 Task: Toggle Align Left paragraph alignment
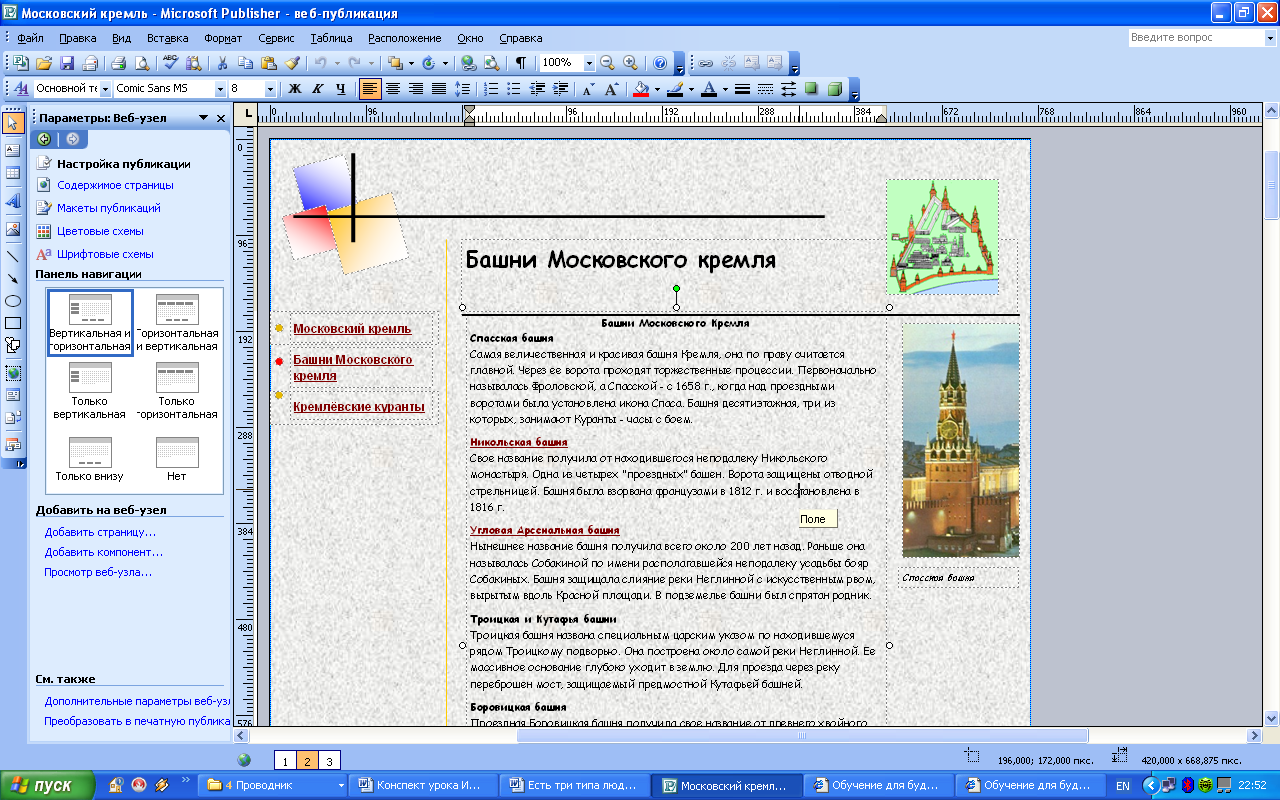pyautogui.click(x=370, y=89)
